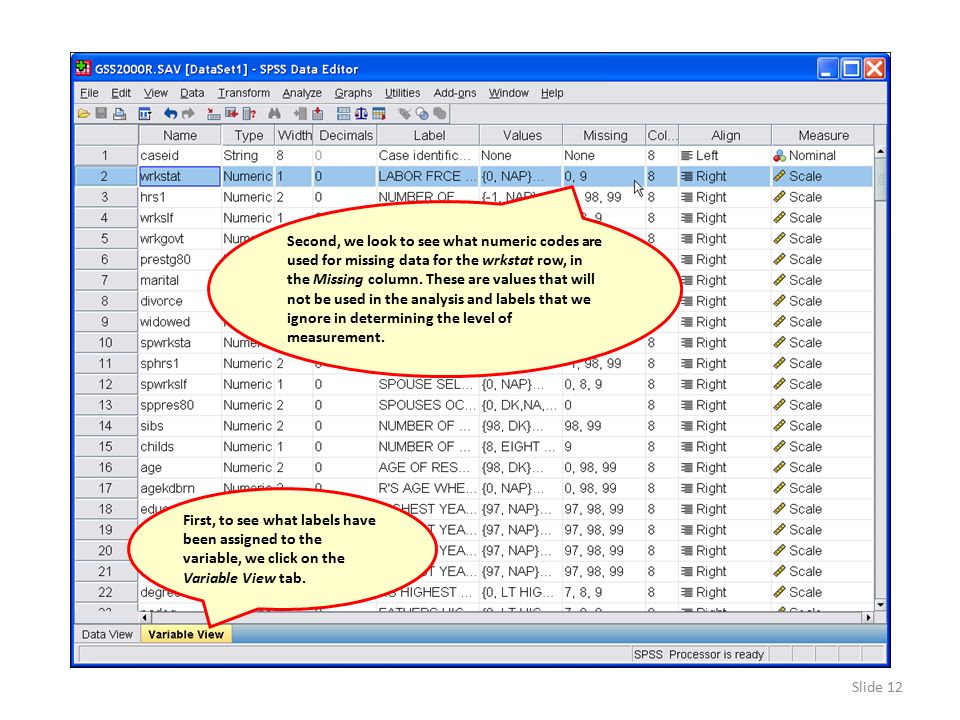Image resolution: width=960 pixels, height=720 pixels.
Task: Save the data file using the toolbar disk icon
Action: click(x=101, y=113)
